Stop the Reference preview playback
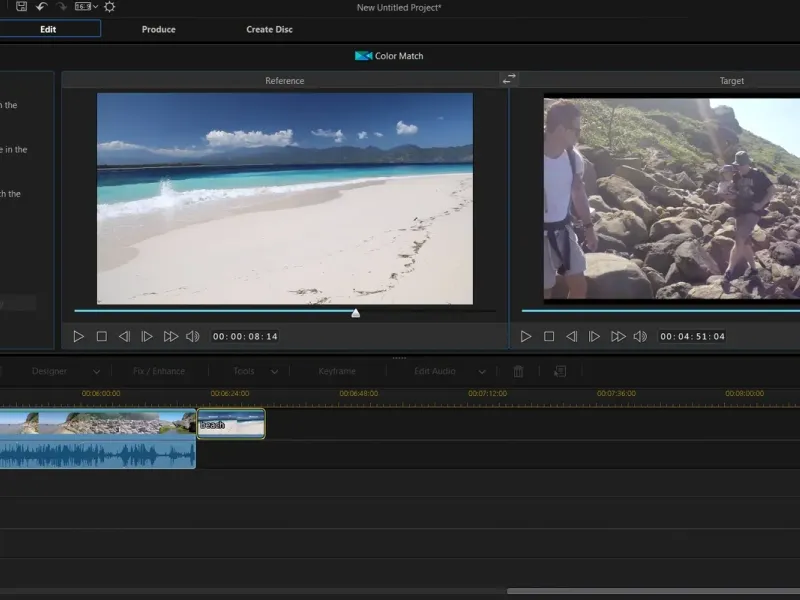 101,337
